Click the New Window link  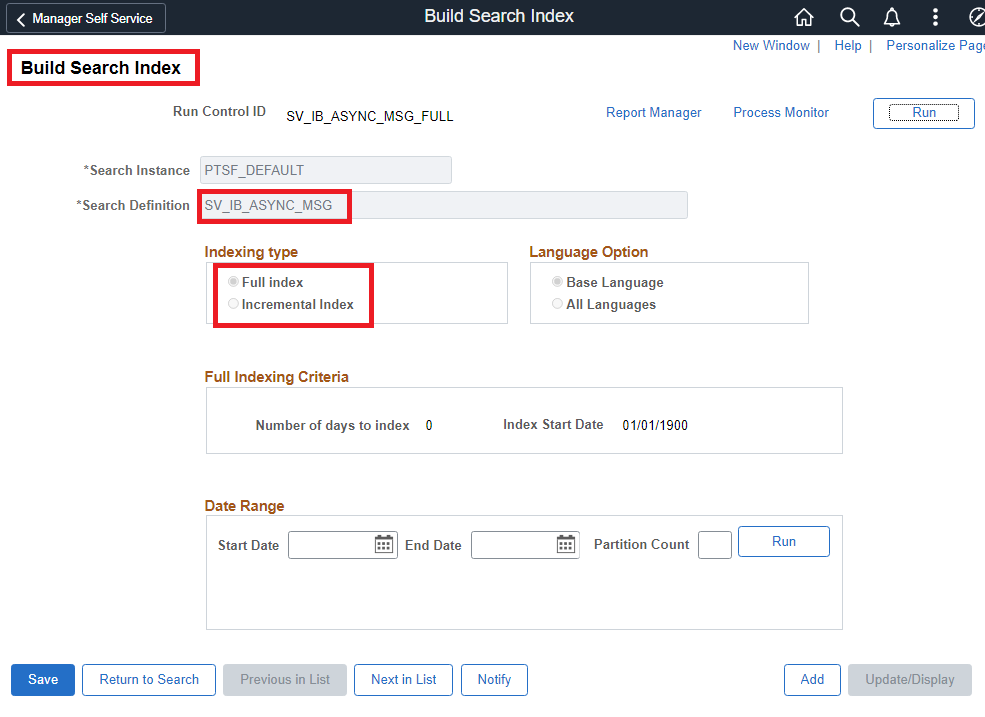pos(771,45)
